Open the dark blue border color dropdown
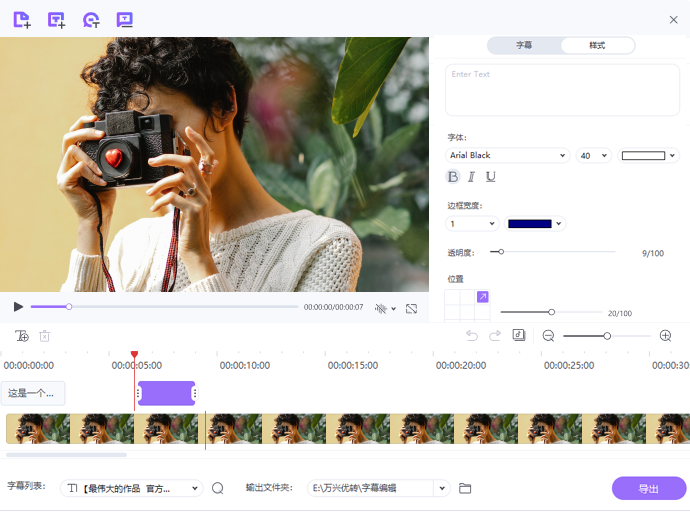Screen dimensions: 690x512 point(535,223)
